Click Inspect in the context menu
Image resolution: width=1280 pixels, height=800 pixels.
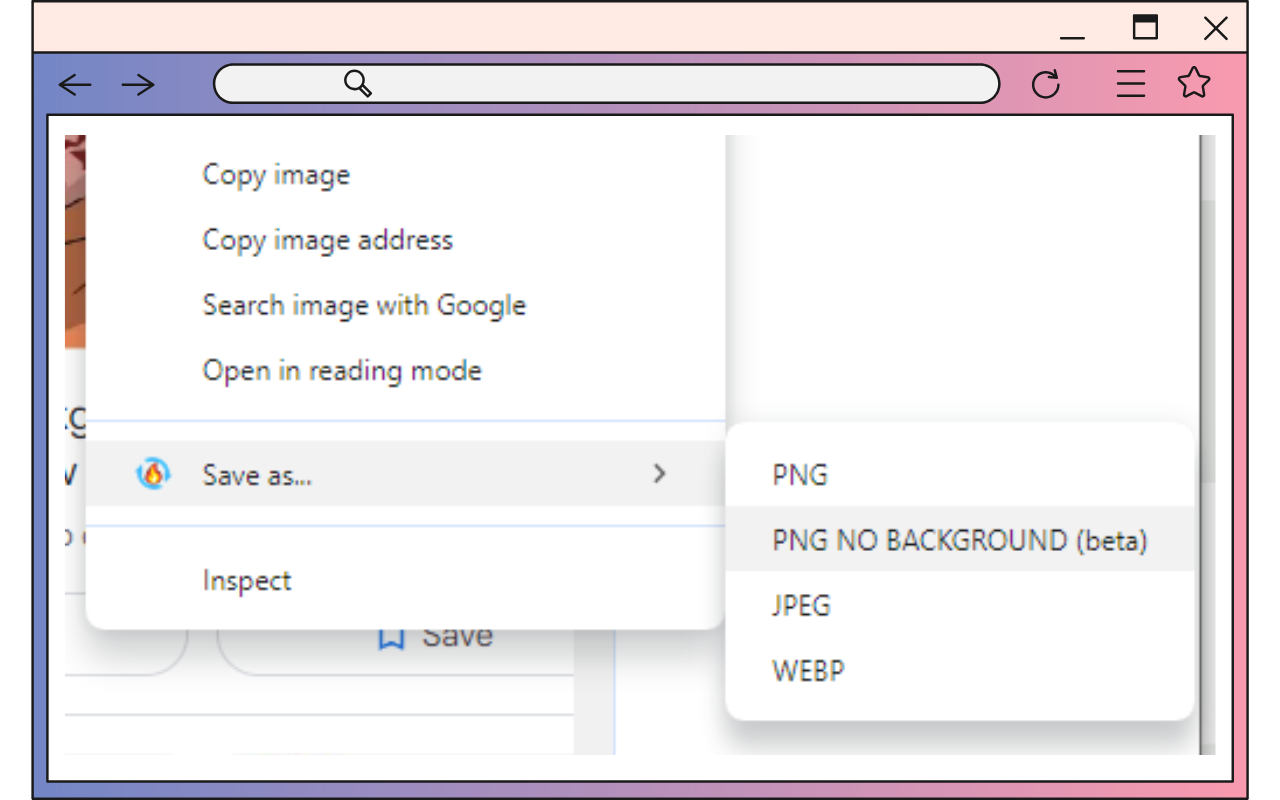coord(246,580)
